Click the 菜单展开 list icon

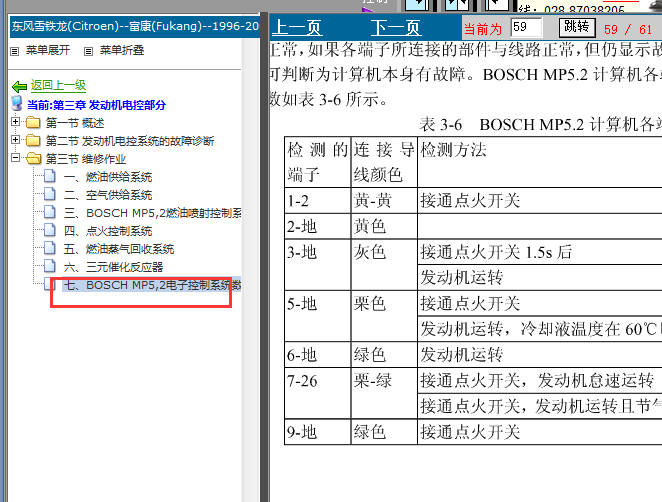15,52
